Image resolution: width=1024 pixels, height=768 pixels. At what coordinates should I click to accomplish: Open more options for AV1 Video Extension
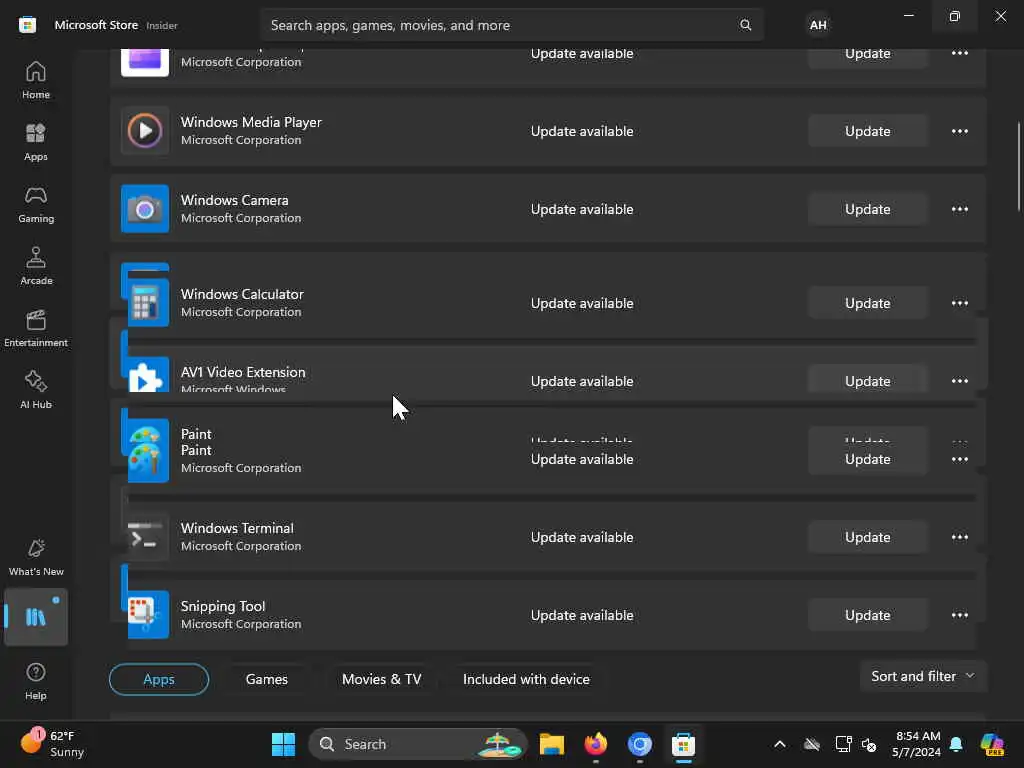click(x=959, y=381)
